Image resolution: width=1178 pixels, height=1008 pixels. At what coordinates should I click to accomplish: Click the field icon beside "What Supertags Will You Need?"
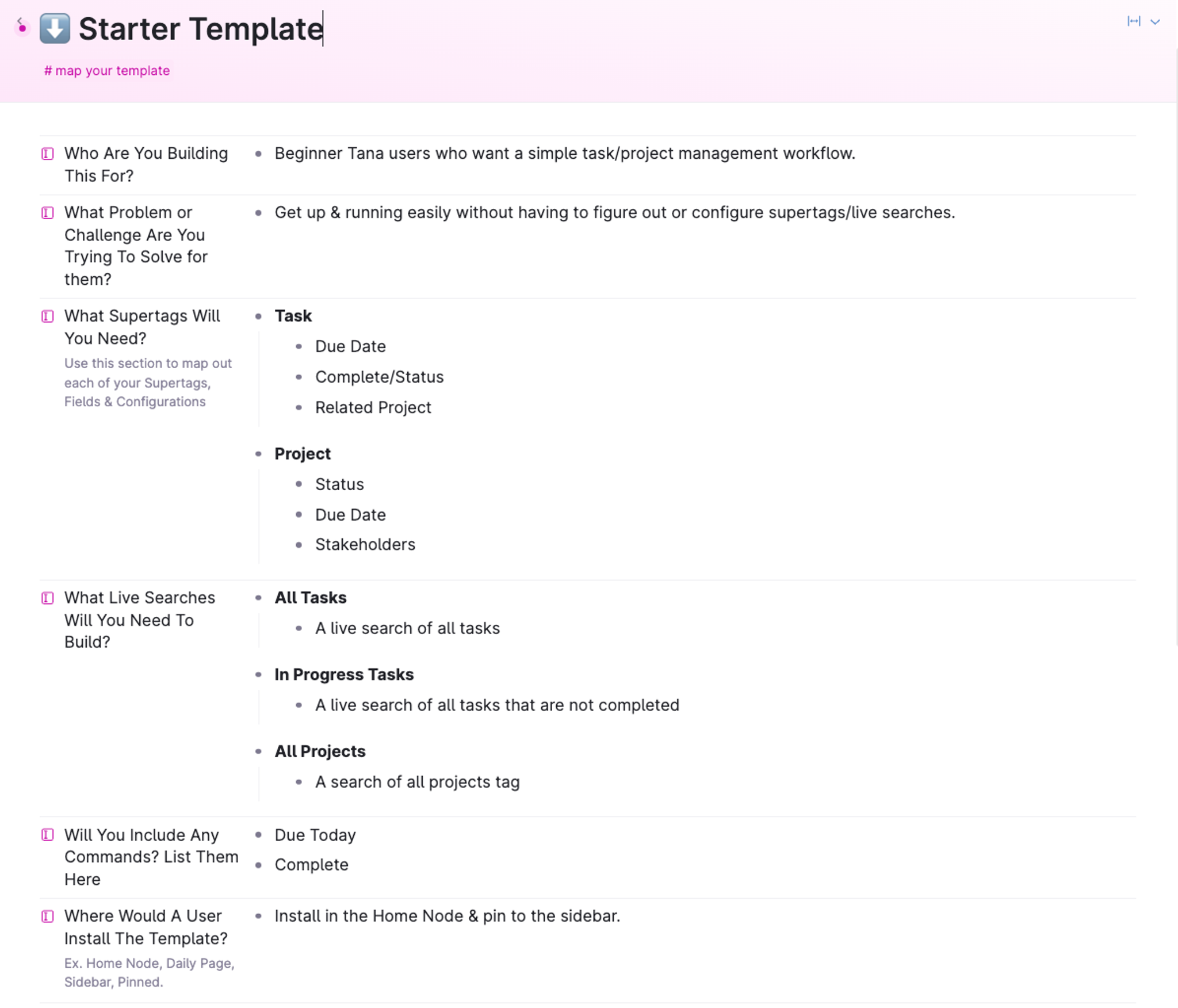click(47, 316)
